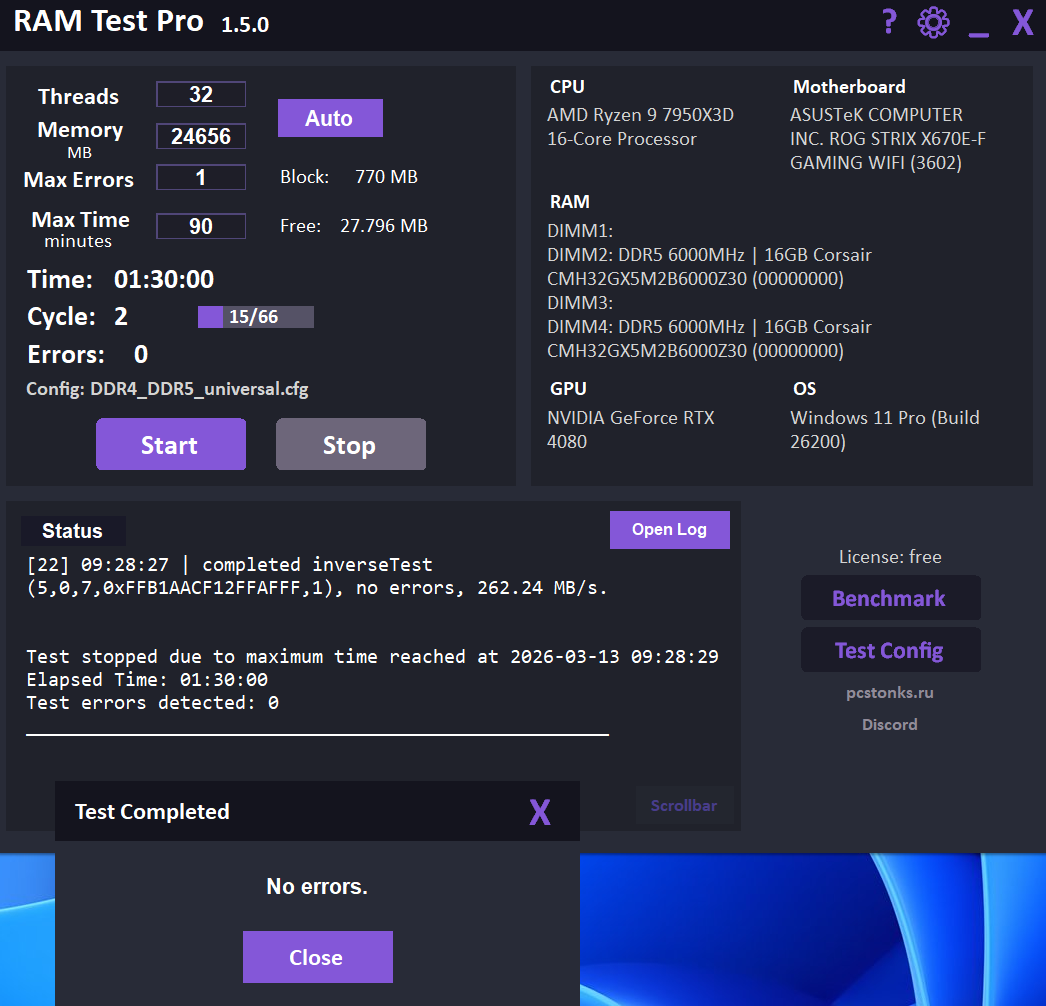The width and height of the screenshot is (1046, 1006).
Task: Click the 'Elapsed Time: 01:30:00' log line
Action: coord(147,680)
